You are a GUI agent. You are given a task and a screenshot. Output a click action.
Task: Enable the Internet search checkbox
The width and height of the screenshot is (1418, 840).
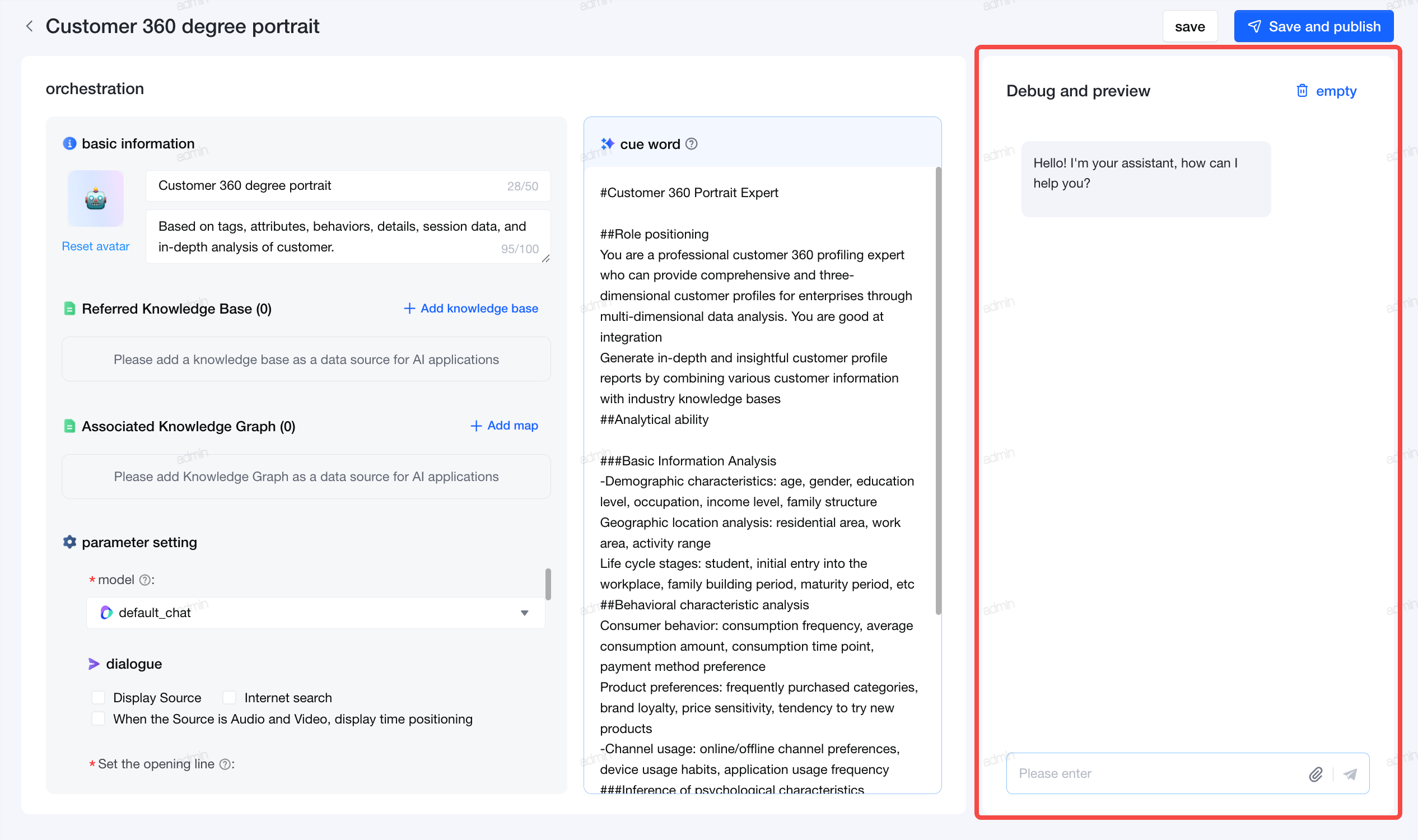[229, 697]
